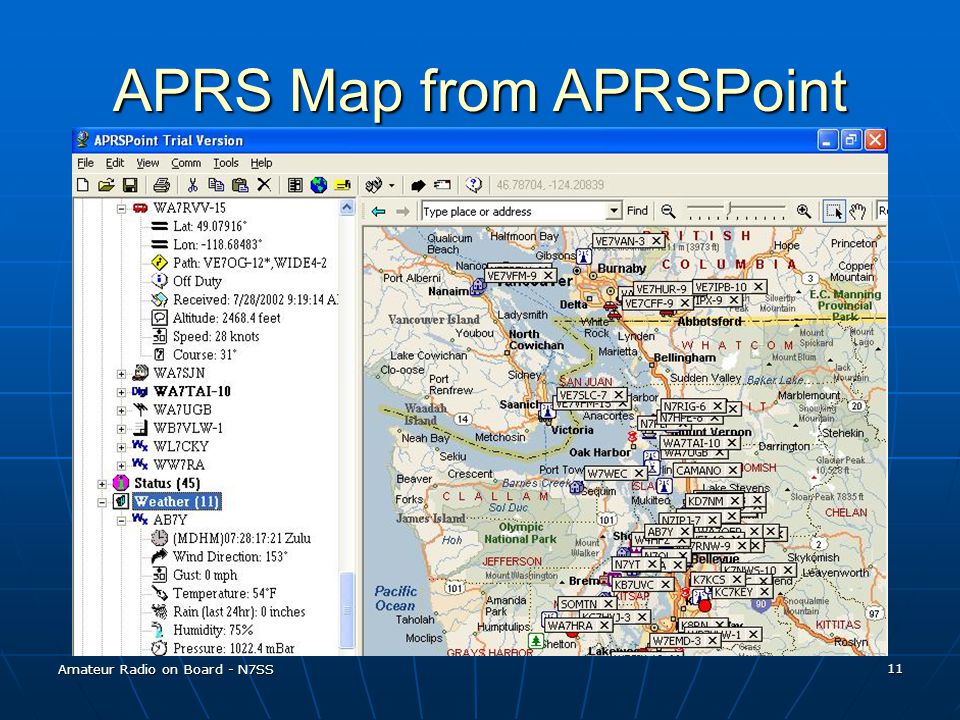Screen dimensions: 960x720
Task: Click the Find button
Action: [637, 211]
